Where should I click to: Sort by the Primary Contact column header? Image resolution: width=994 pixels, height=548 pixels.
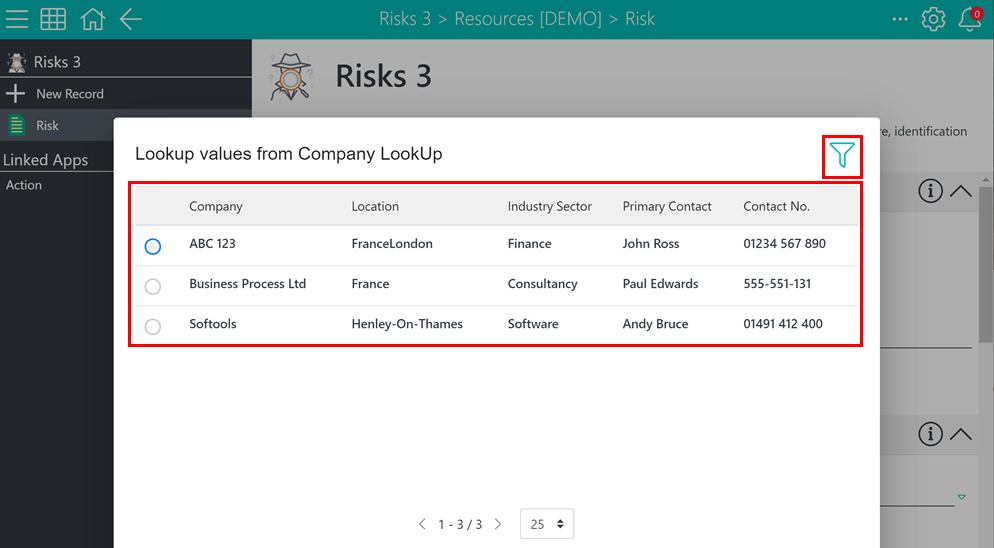click(x=667, y=206)
